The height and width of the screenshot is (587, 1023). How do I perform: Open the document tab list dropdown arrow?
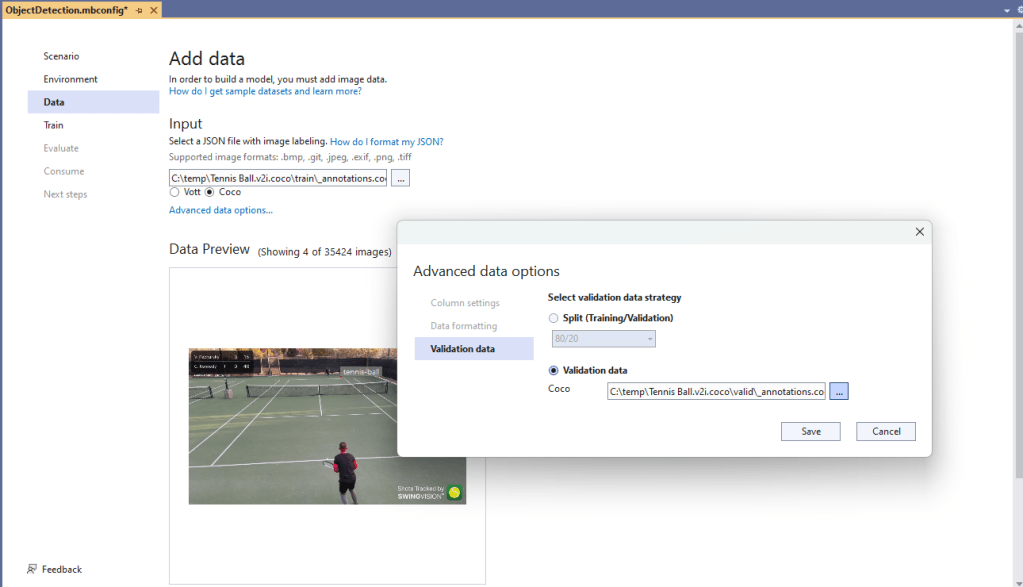pyautogui.click(x=1005, y=10)
